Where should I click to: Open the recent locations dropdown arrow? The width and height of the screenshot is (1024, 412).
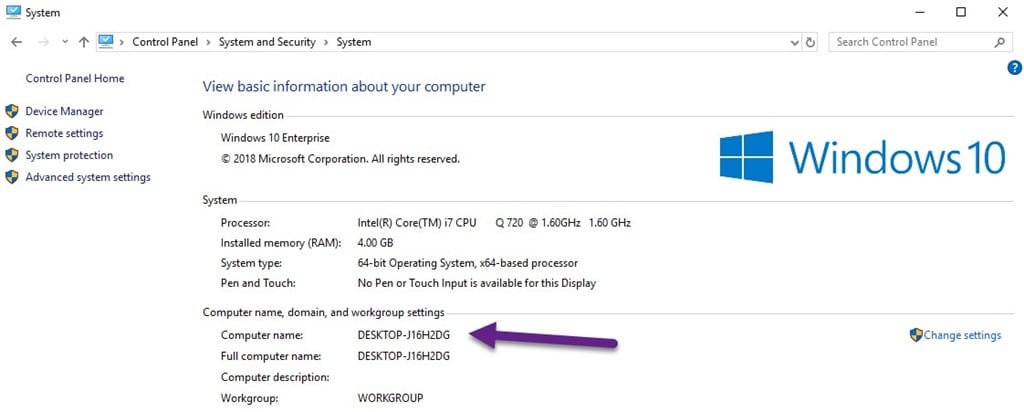pos(66,43)
